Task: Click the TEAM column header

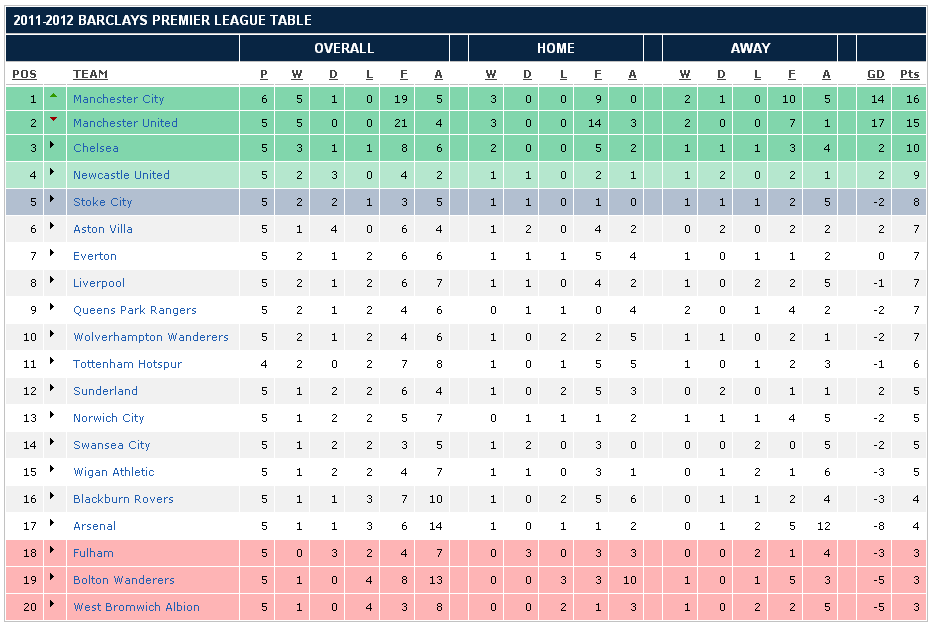Action: pos(90,75)
